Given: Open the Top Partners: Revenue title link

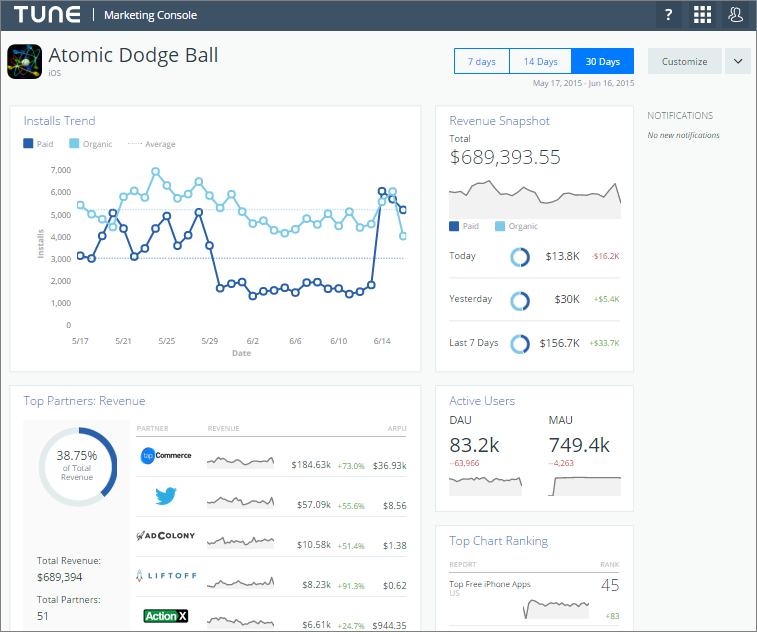Looking at the screenshot, I should [84, 401].
